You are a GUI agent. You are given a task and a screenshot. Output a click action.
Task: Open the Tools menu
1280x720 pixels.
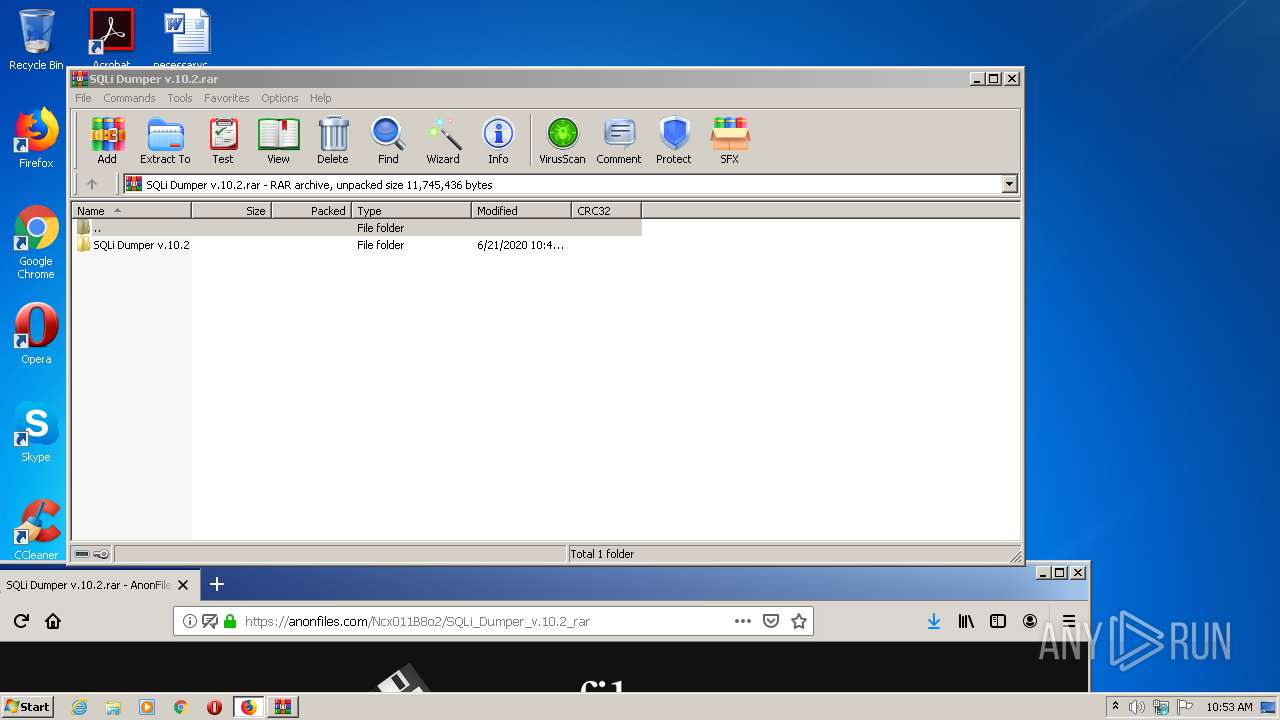[180, 98]
